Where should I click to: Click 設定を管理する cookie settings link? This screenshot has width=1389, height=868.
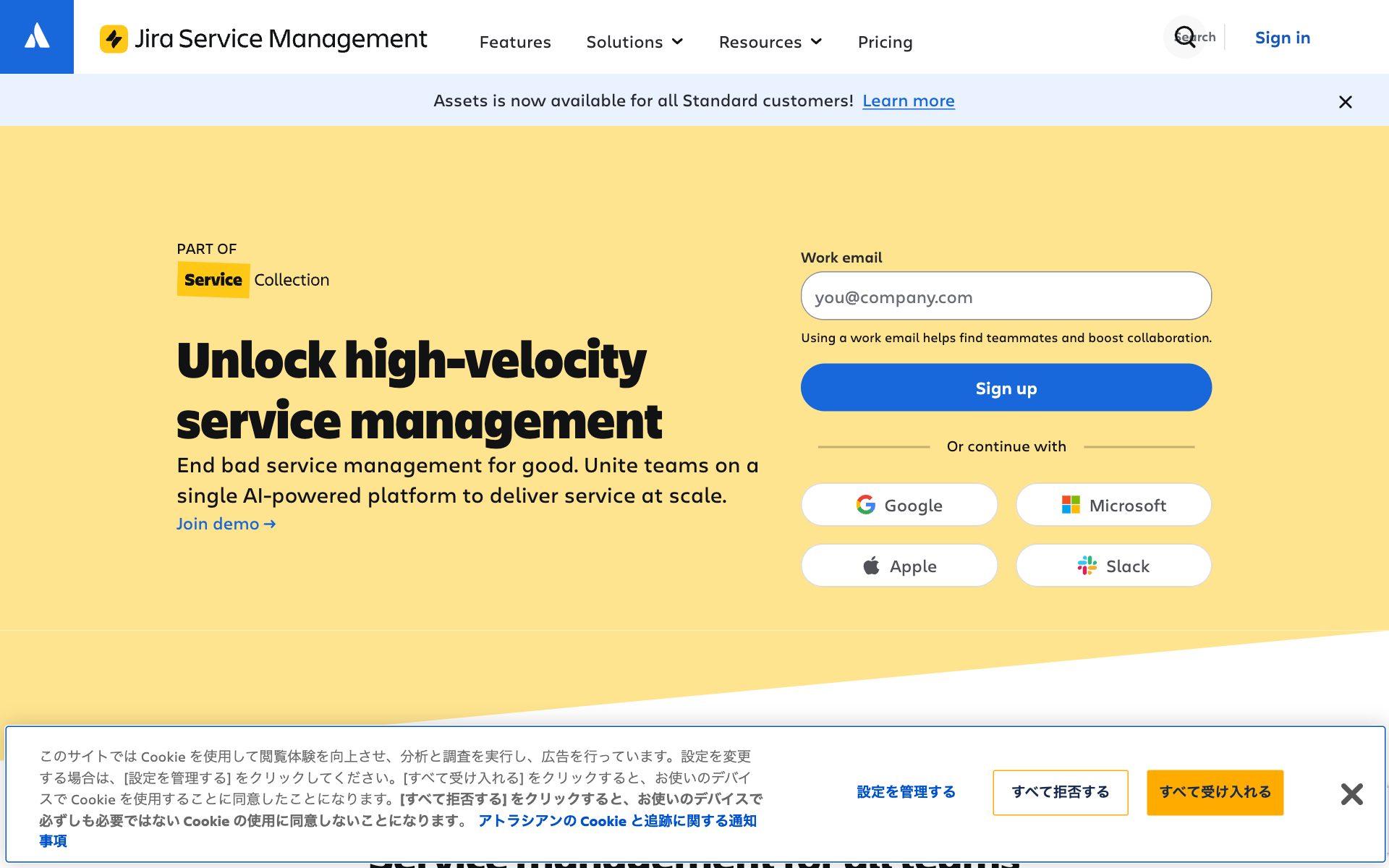(906, 792)
